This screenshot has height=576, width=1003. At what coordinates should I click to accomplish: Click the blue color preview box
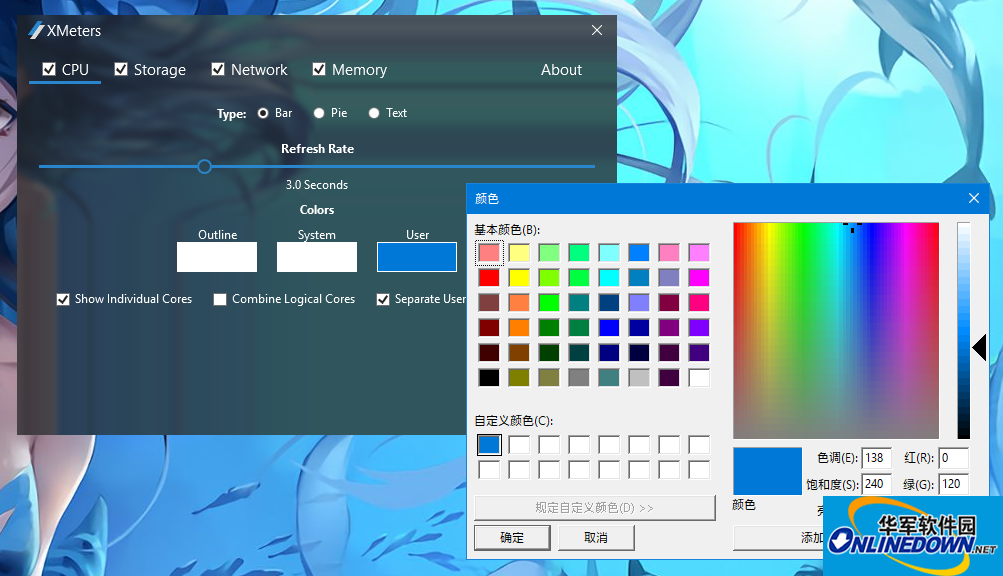[767, 471]
